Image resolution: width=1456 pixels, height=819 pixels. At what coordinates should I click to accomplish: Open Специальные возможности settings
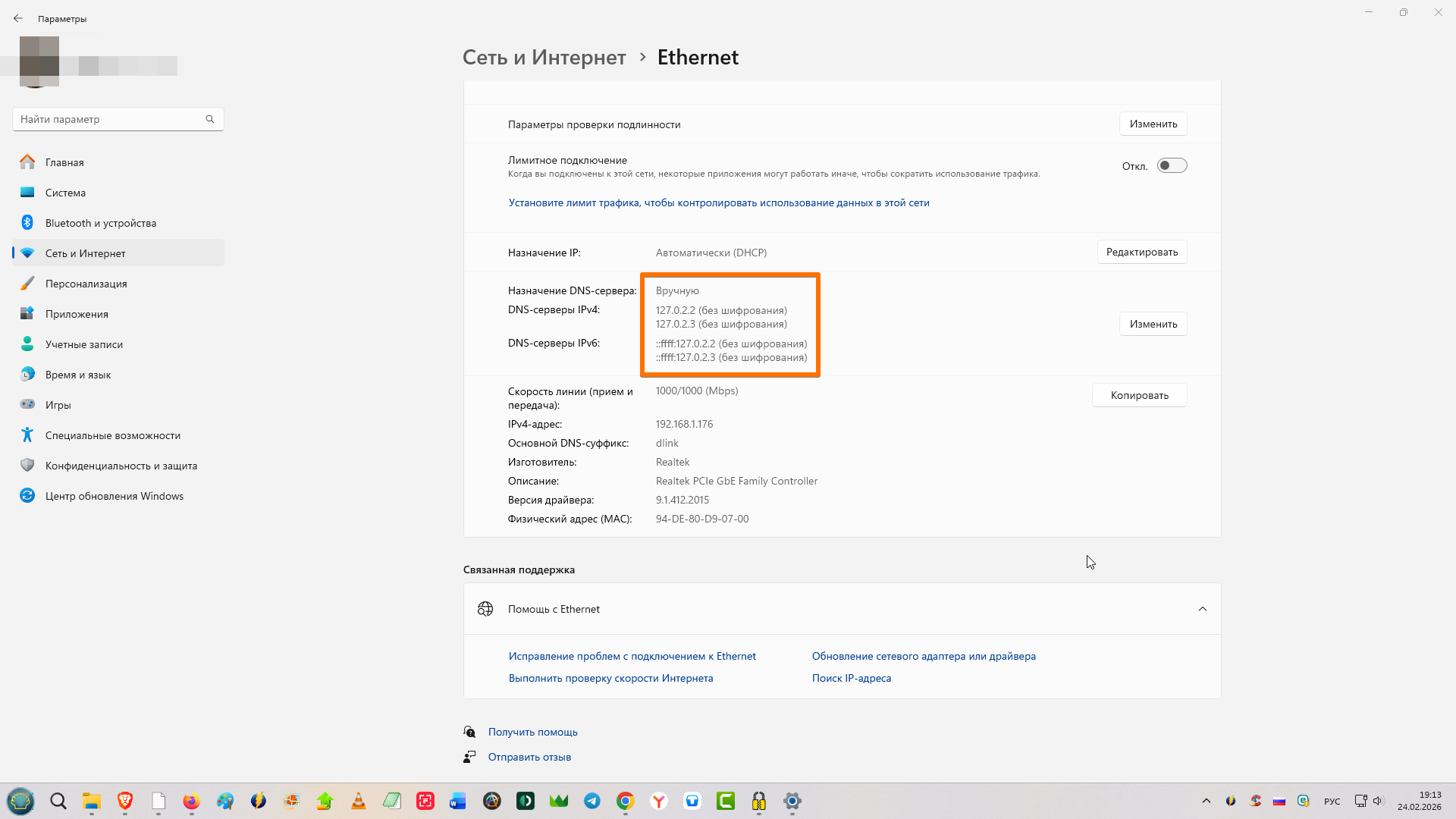click(112, 435)
